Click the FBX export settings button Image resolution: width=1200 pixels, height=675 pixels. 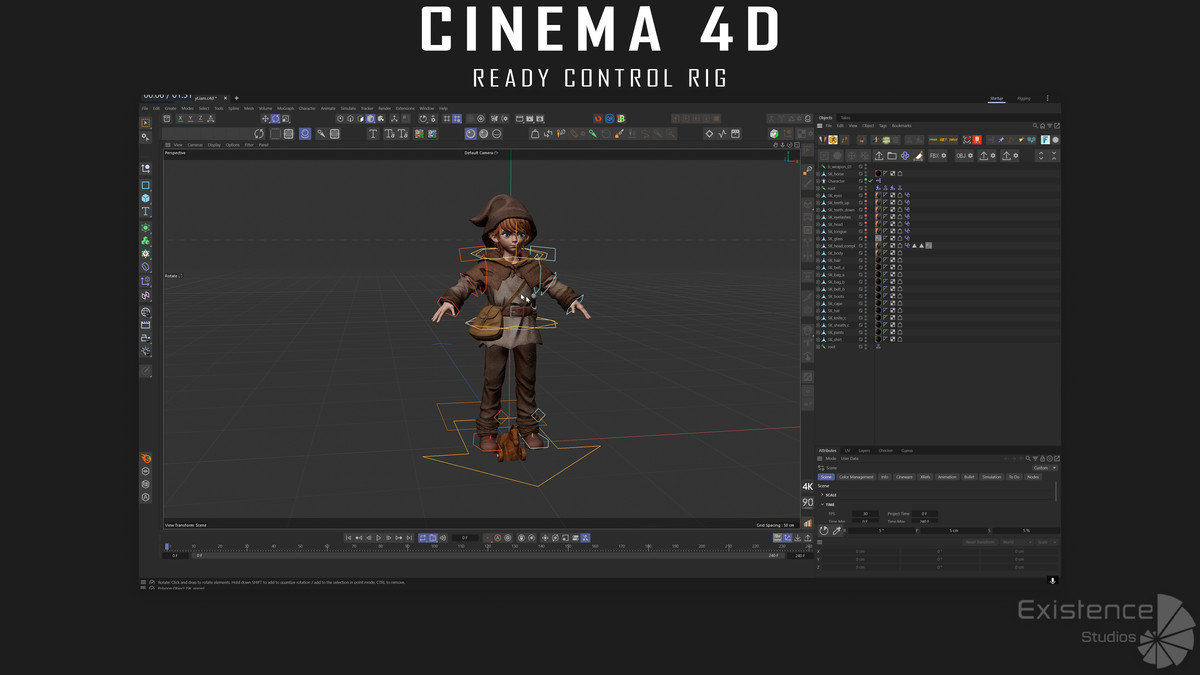pos(938,156)
